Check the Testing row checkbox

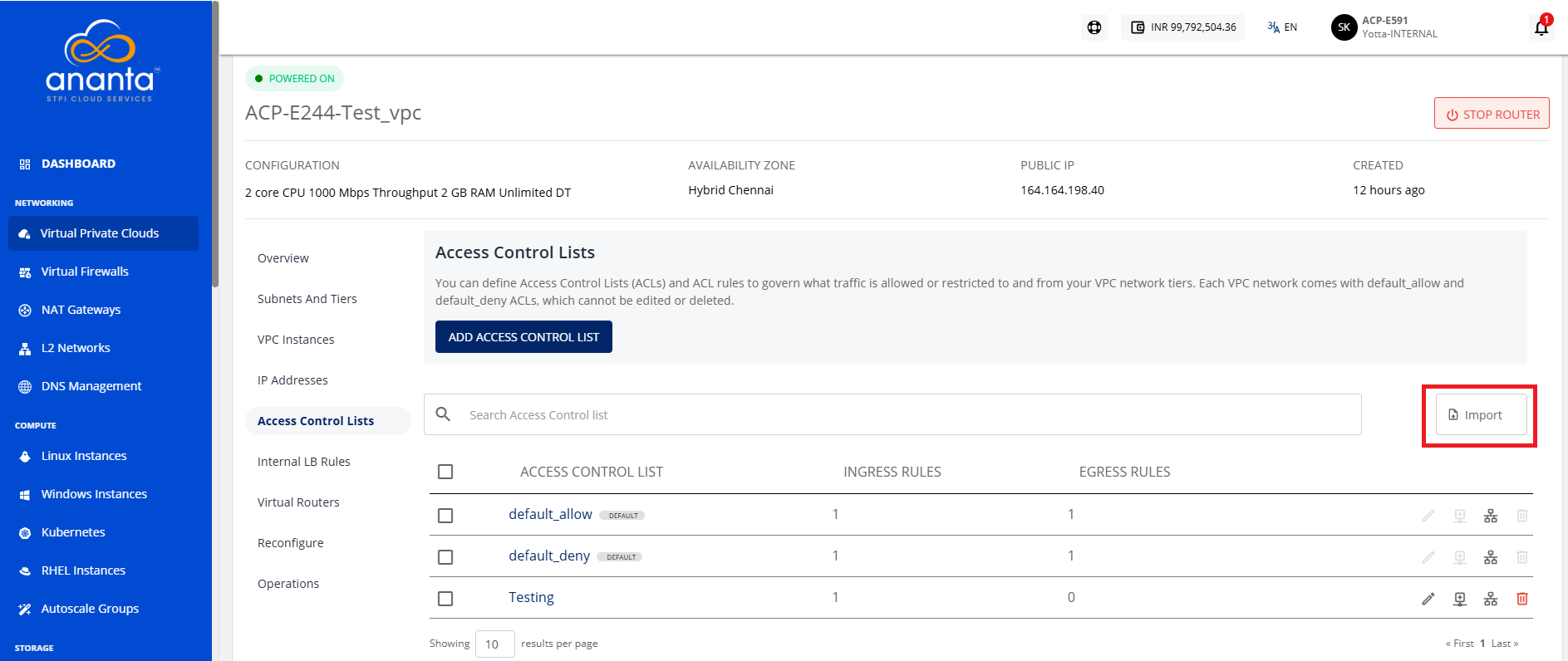pyautogui.click(x=445, y=599)
